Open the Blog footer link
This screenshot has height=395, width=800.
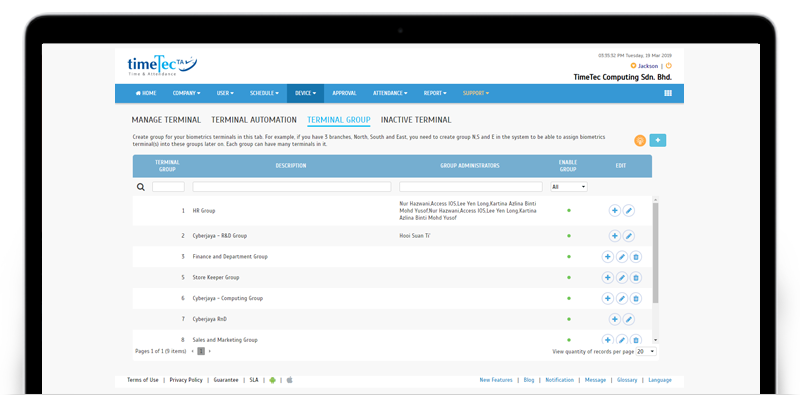coord(529,380)
